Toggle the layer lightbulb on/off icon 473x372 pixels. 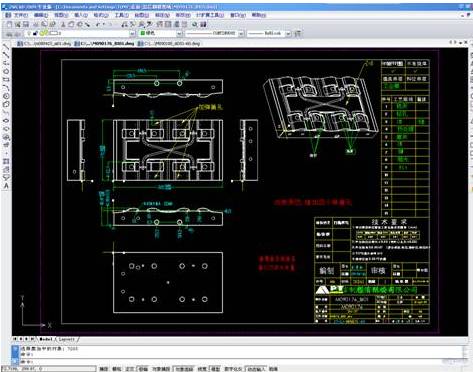(30, 33)
